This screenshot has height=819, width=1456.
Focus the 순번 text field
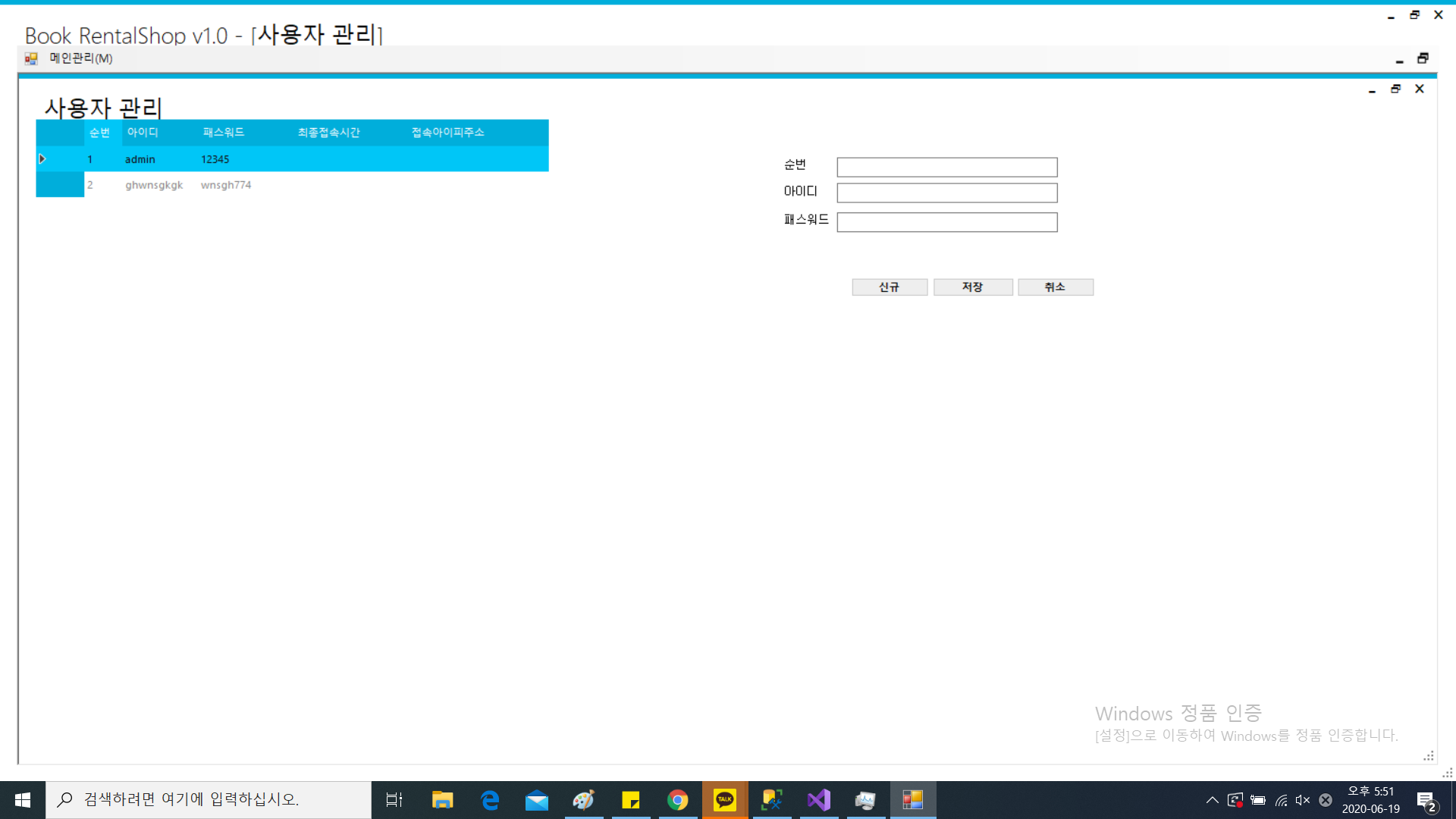(946, 167)
